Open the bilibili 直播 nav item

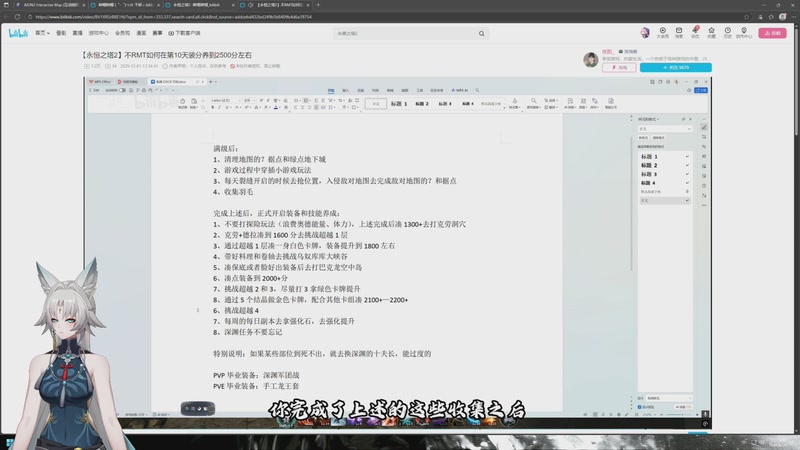coord(78,33)
